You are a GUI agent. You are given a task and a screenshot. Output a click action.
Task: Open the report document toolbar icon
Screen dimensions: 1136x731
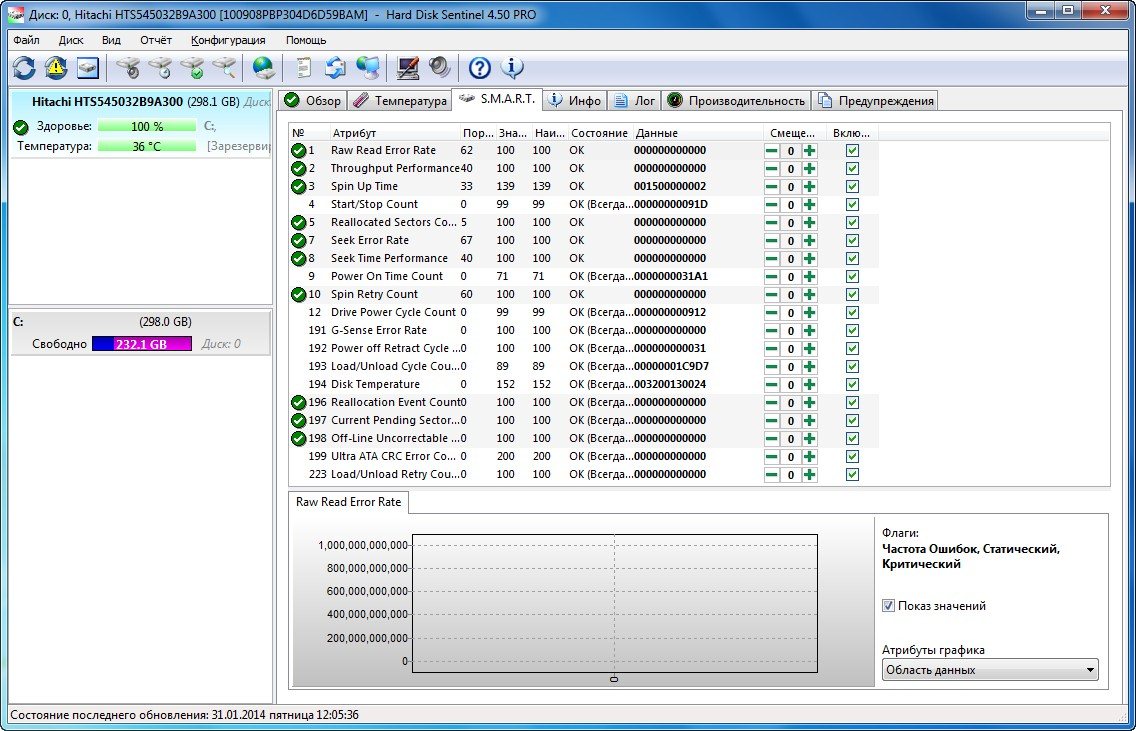point(303,68)
